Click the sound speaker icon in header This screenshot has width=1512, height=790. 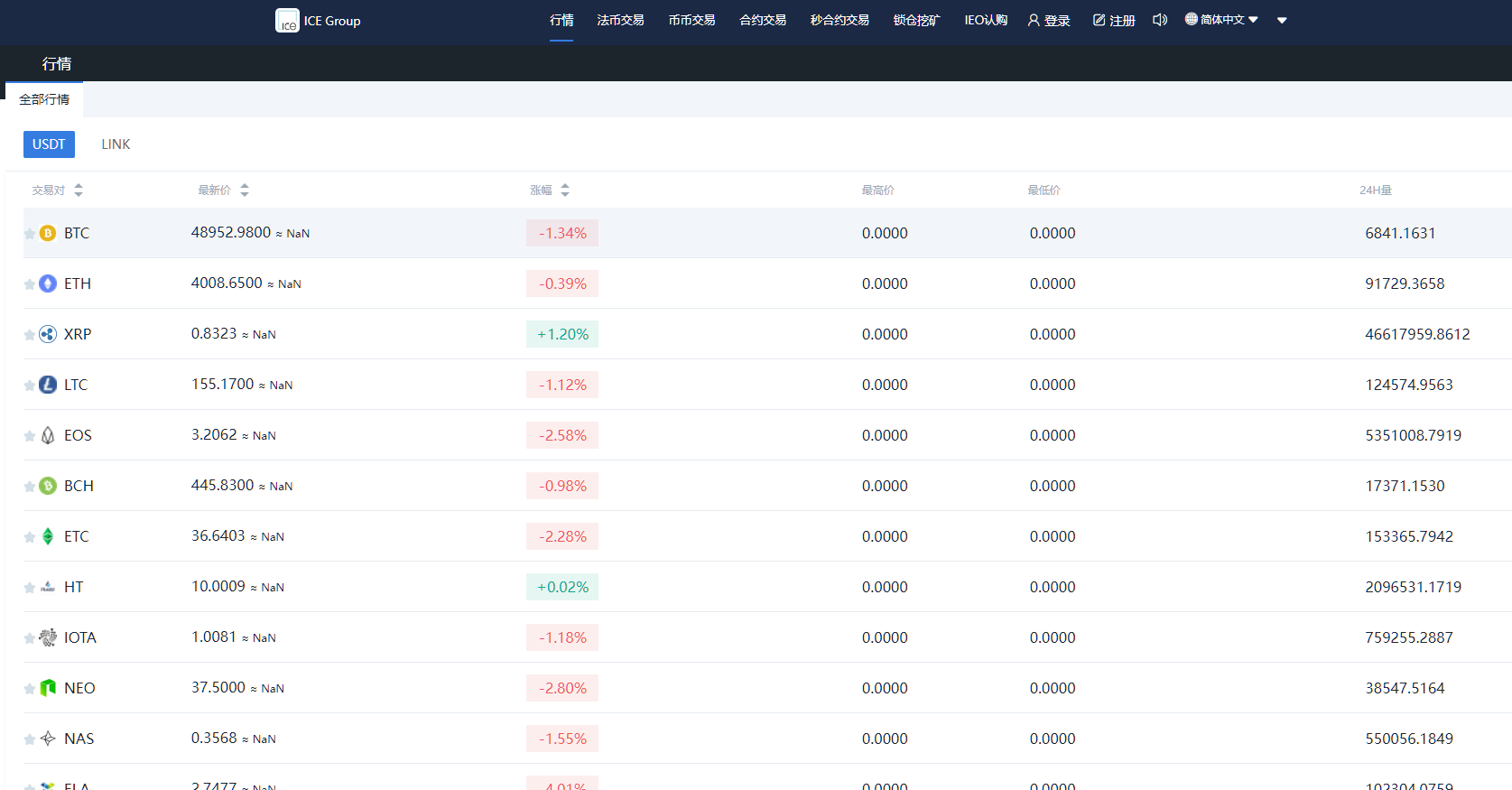(x=1160, y=20)
